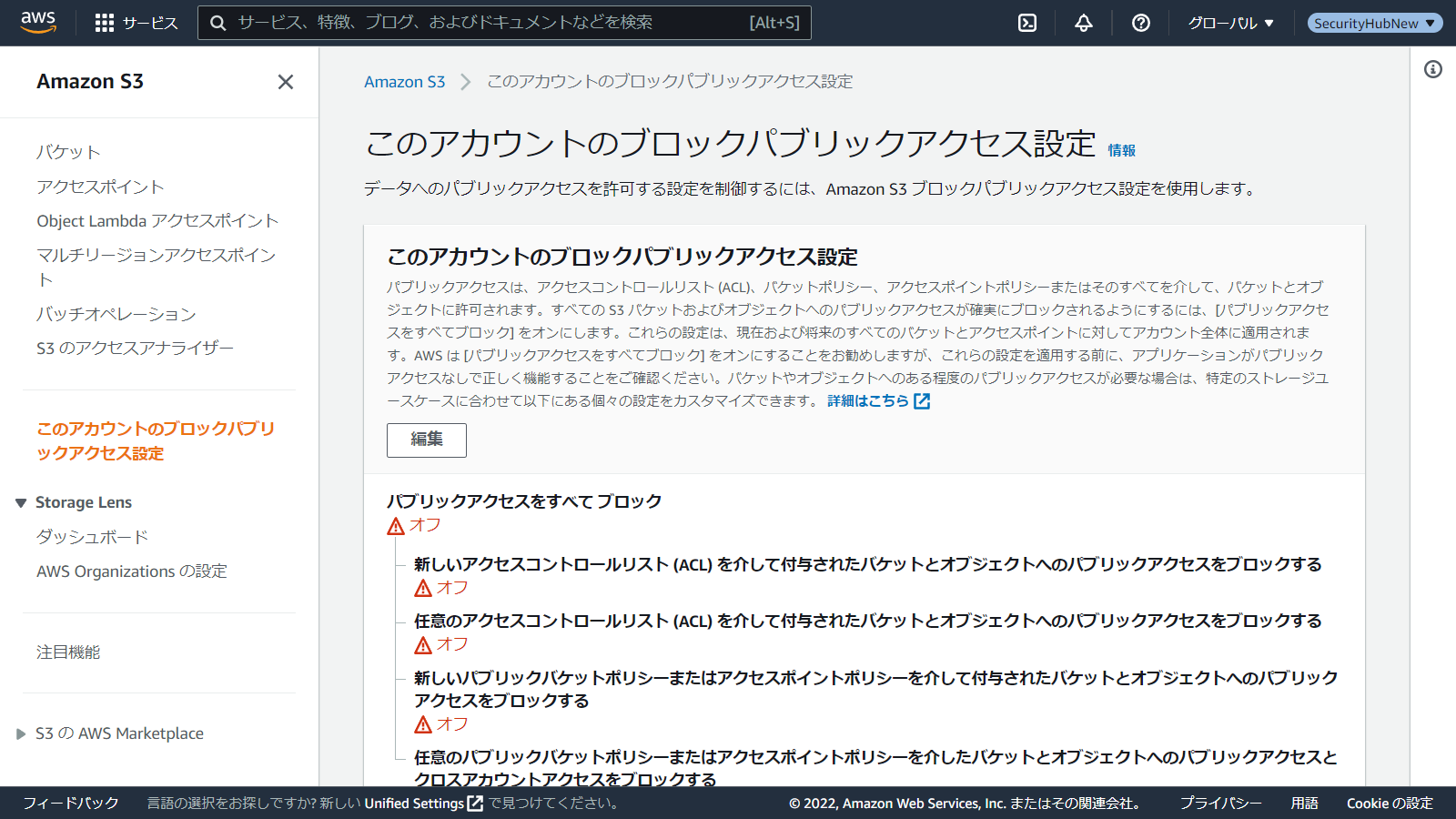Screen dimensions: 1456x819
Task: Close the Amazon S3 sidebar
Action: pyautogui.click(x=285, y=82)
